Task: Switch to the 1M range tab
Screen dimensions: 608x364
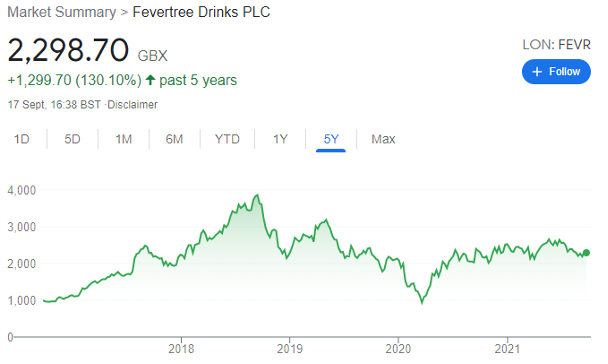Action: [x=124, y=139]
